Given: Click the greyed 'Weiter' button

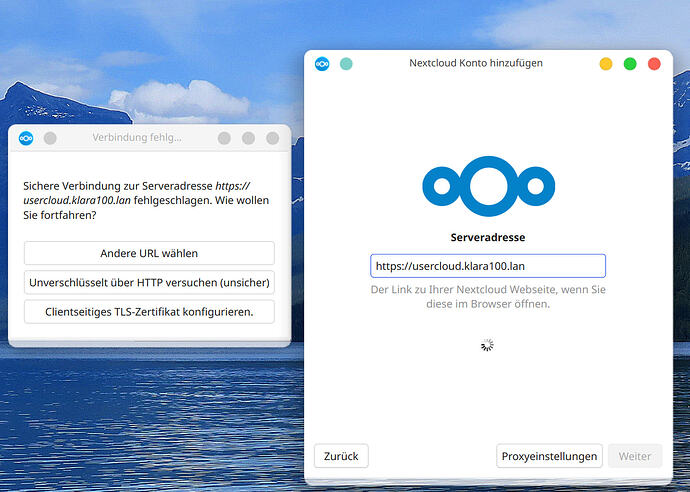Looking at the screenshot, I should 635,456.
